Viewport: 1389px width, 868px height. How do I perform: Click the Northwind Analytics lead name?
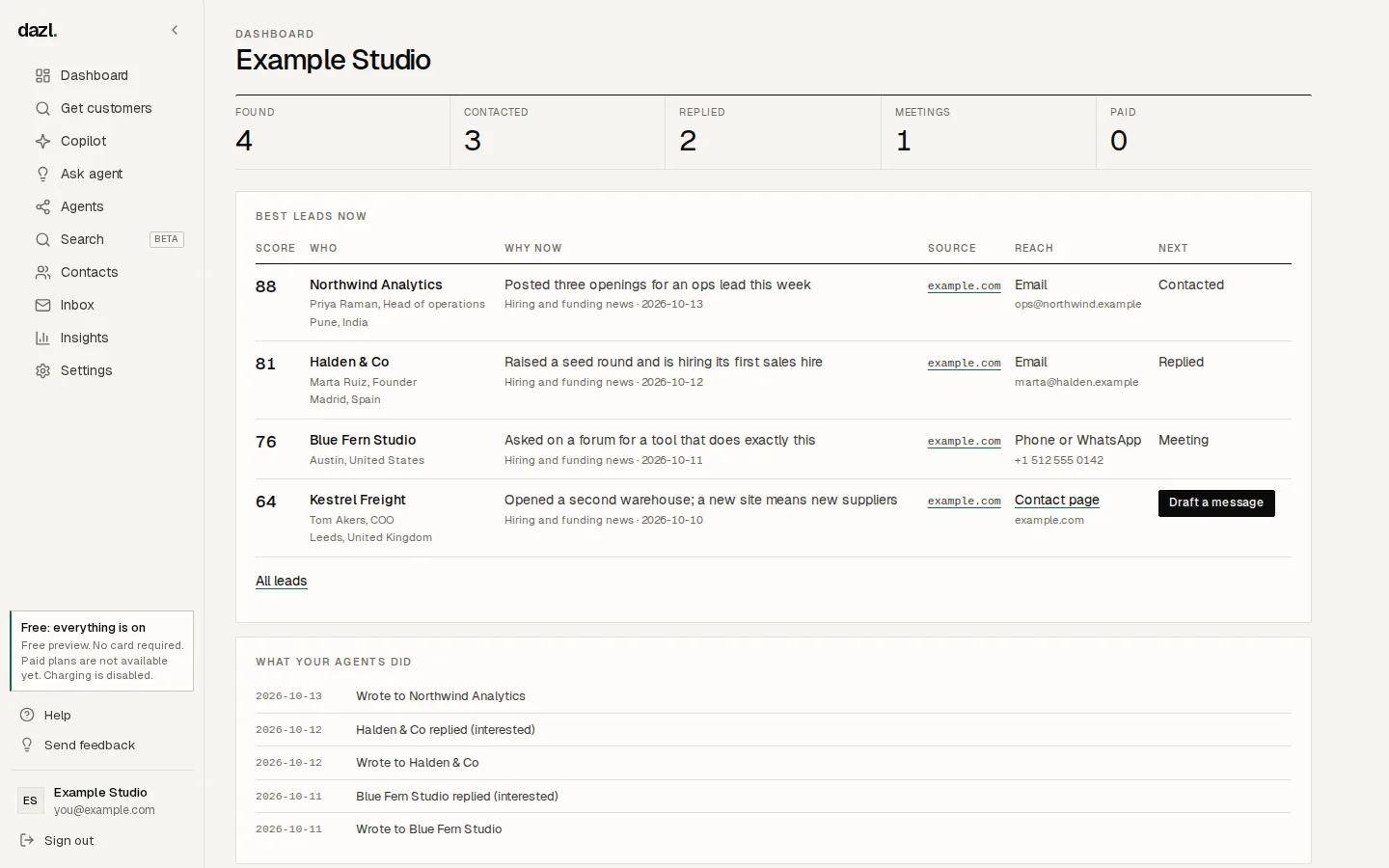click(376, 285)
